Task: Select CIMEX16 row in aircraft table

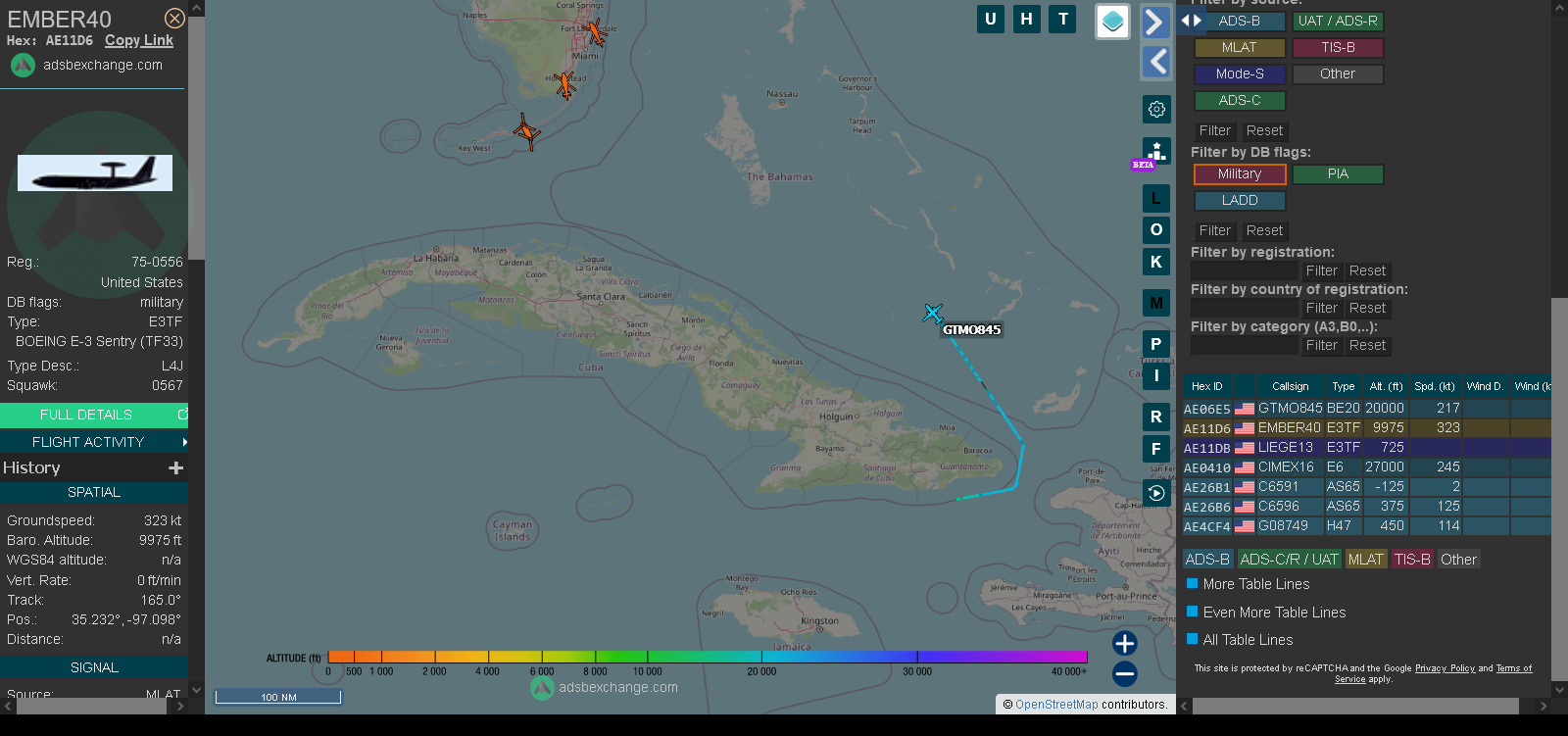Action: tap(1367, 466)
